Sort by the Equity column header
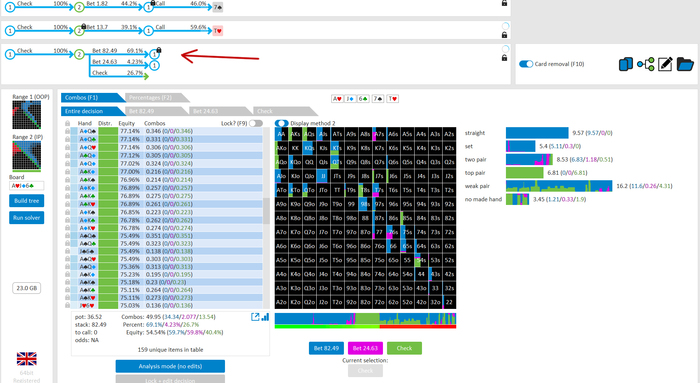This screenshot has height=383, width=700. [126, 123]
